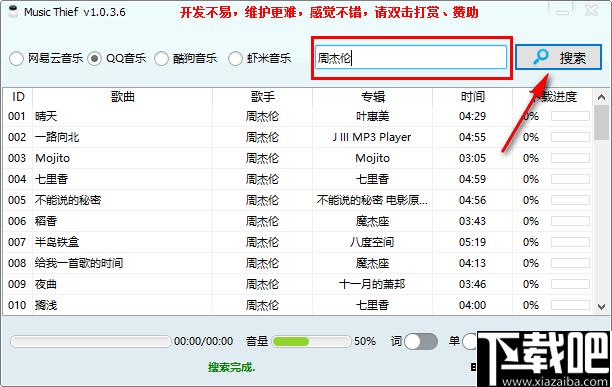Click the 搜索完成 status text
Screen dimensions: 612x387
coord(231,367)
